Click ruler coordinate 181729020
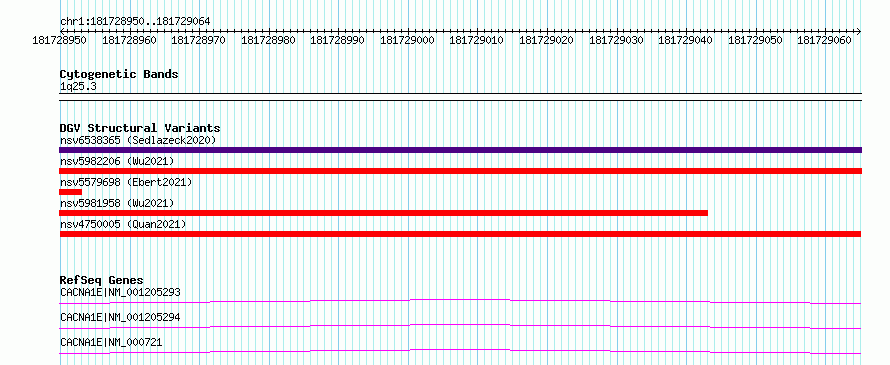The width and height of the screenshot is (890, 365). coord(547,40)
